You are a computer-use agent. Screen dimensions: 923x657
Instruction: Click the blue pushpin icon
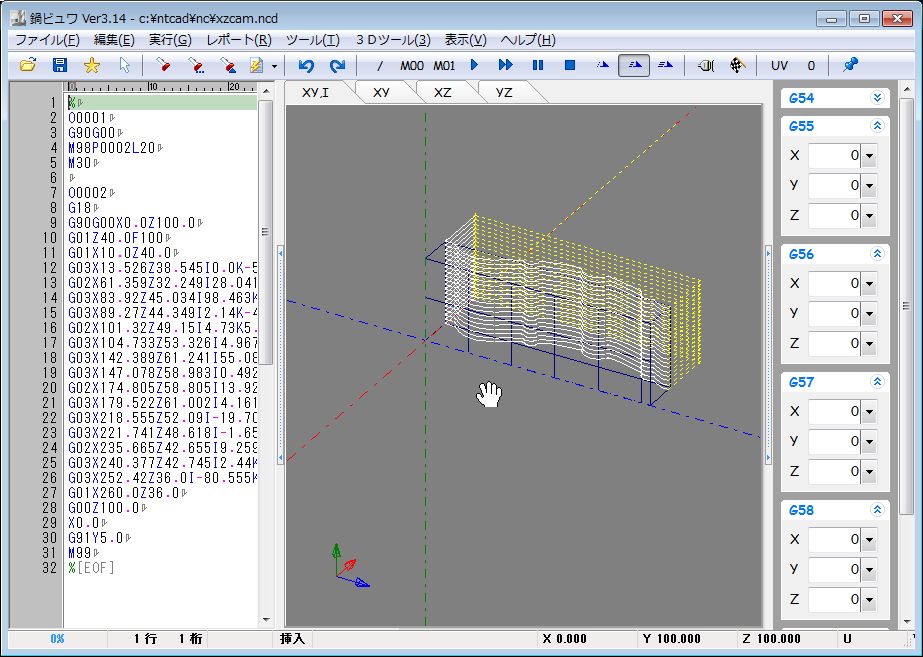[850, 65]
